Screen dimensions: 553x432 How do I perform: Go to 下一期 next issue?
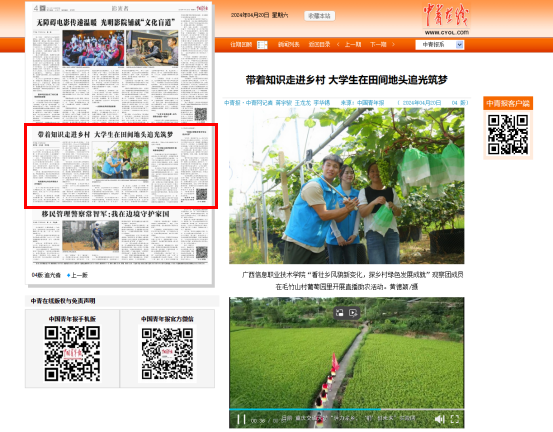(378, 44)
